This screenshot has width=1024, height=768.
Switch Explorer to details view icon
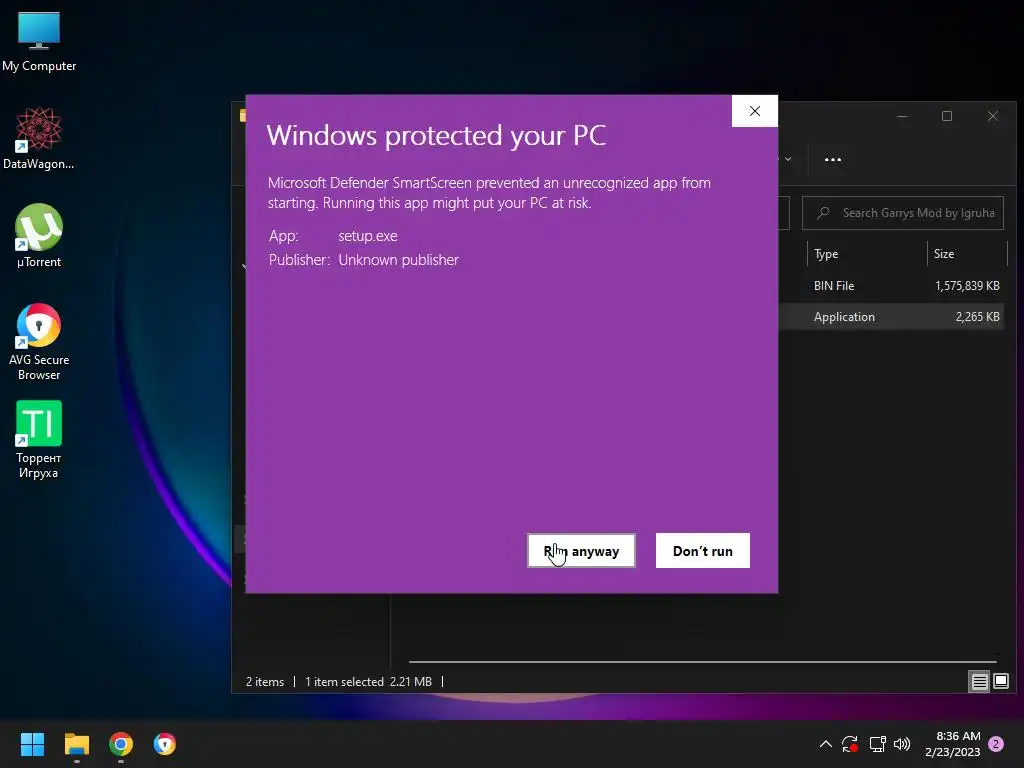point(980,681)
